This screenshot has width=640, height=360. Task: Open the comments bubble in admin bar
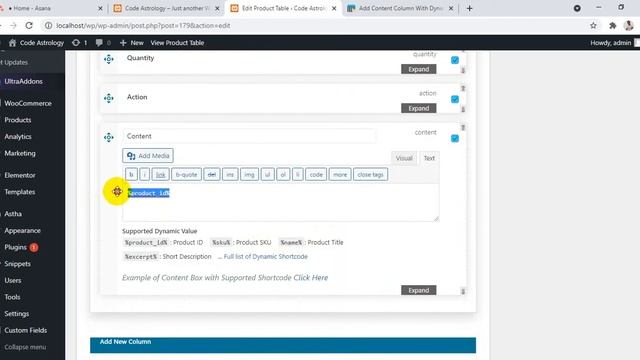tap(103, 42)
